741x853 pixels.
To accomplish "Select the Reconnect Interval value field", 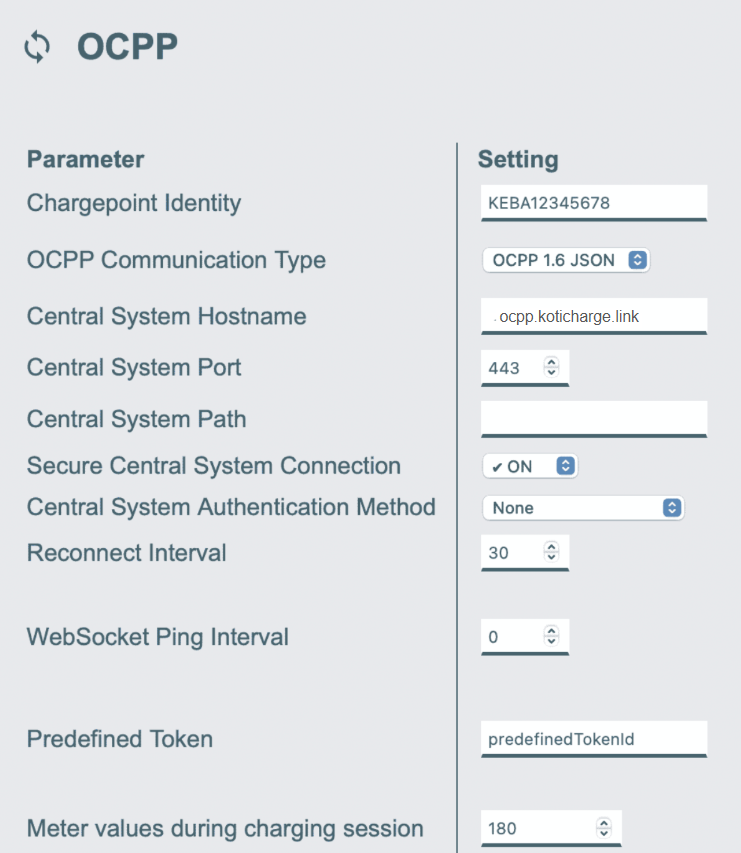I will [511, 552].
